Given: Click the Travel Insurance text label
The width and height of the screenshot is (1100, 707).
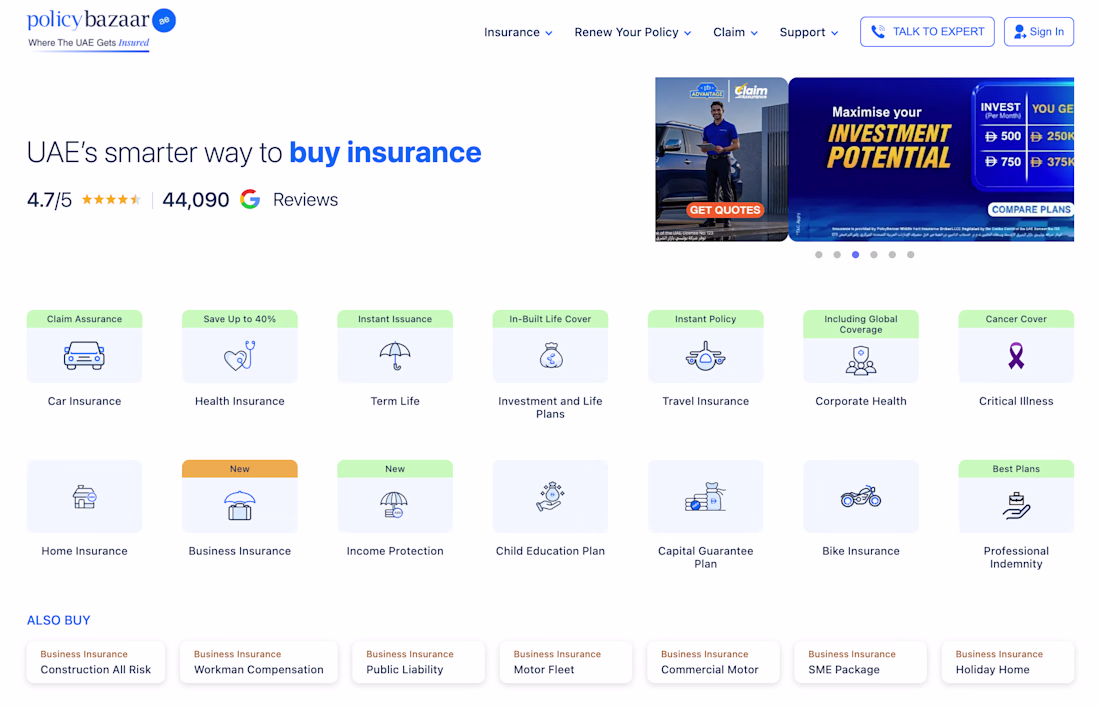Looking at the screenshot, I should 706,401.
